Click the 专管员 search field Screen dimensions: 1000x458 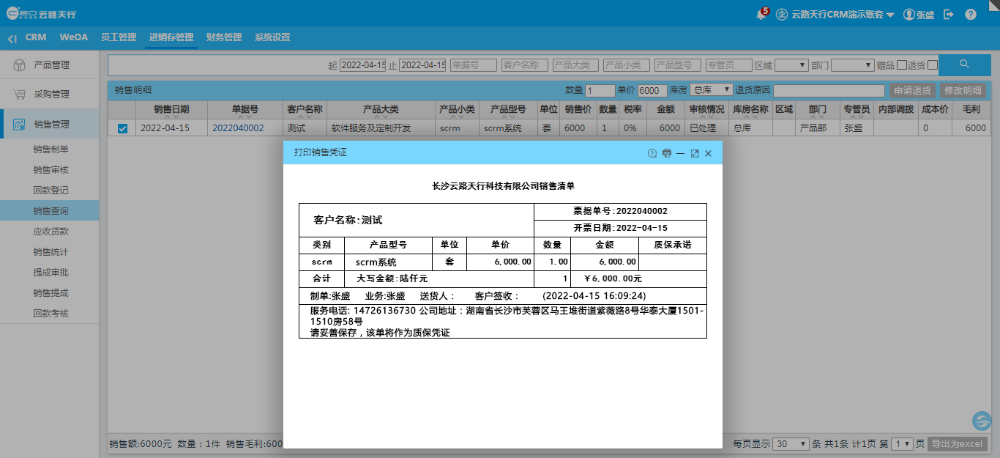(729, 65)
